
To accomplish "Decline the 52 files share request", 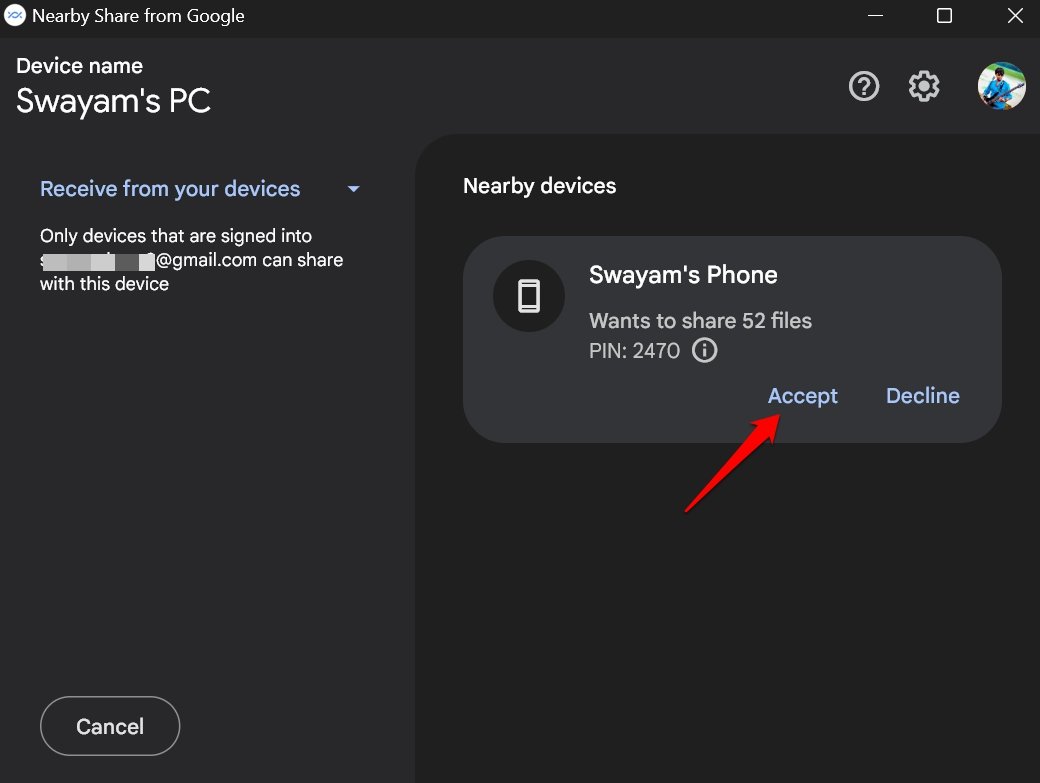I will pos(921,395).
